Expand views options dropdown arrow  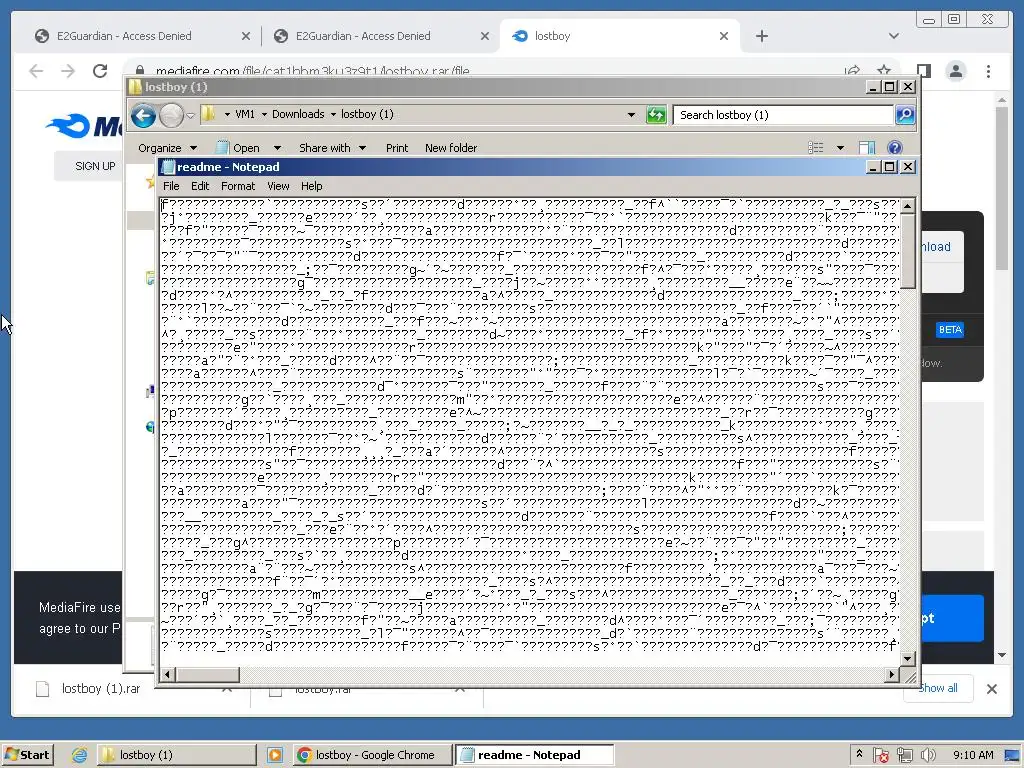[840, 148]
